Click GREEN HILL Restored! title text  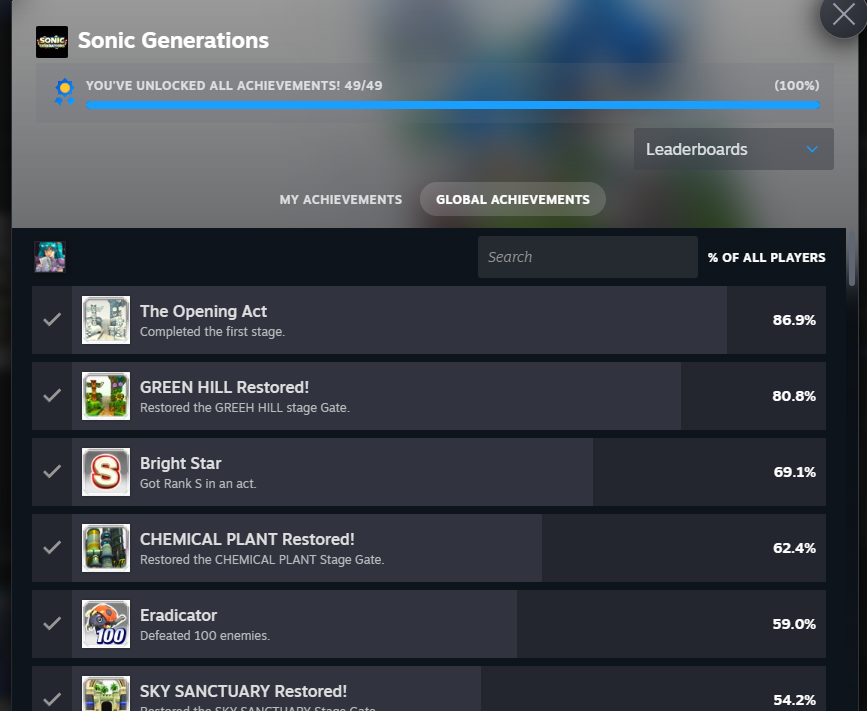tap(224, 387)
